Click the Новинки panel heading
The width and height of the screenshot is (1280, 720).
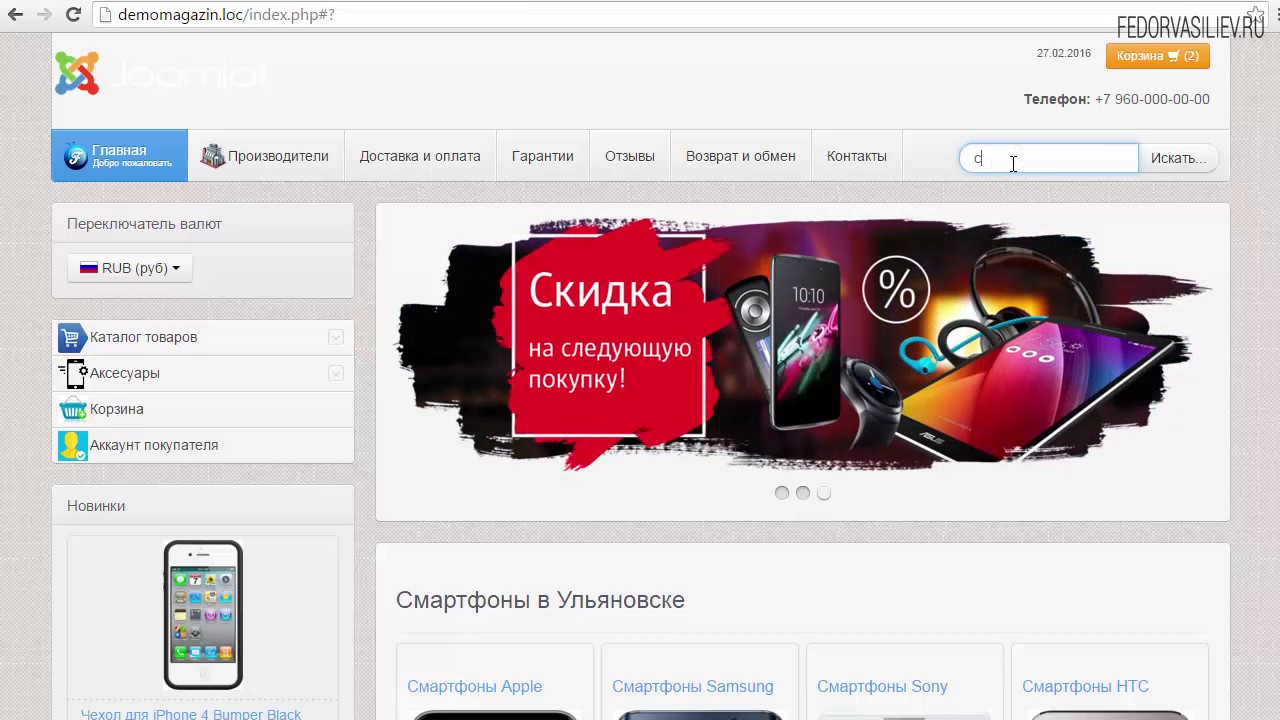tap(96, 506)
